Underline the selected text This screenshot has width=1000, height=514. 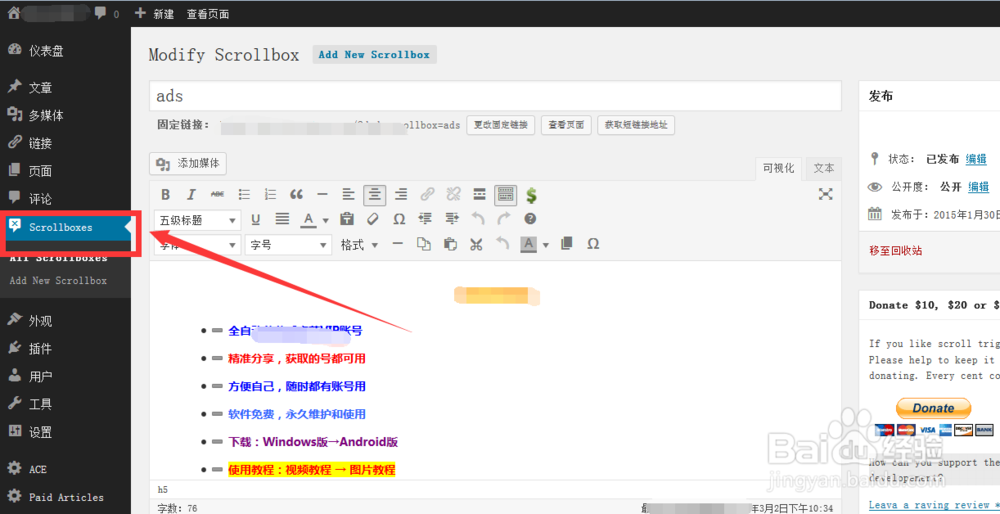[x=256, y=219]
